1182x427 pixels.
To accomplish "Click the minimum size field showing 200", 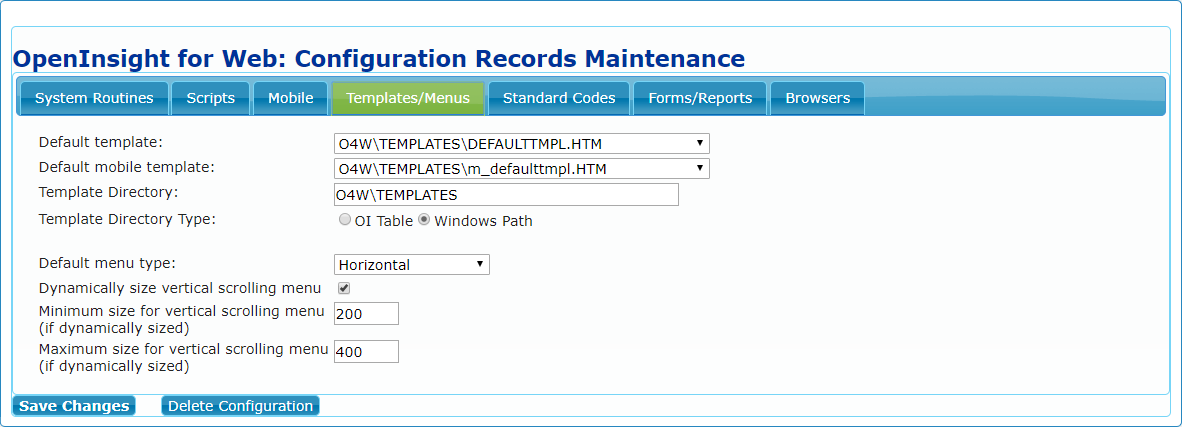I will pos(366,314).
